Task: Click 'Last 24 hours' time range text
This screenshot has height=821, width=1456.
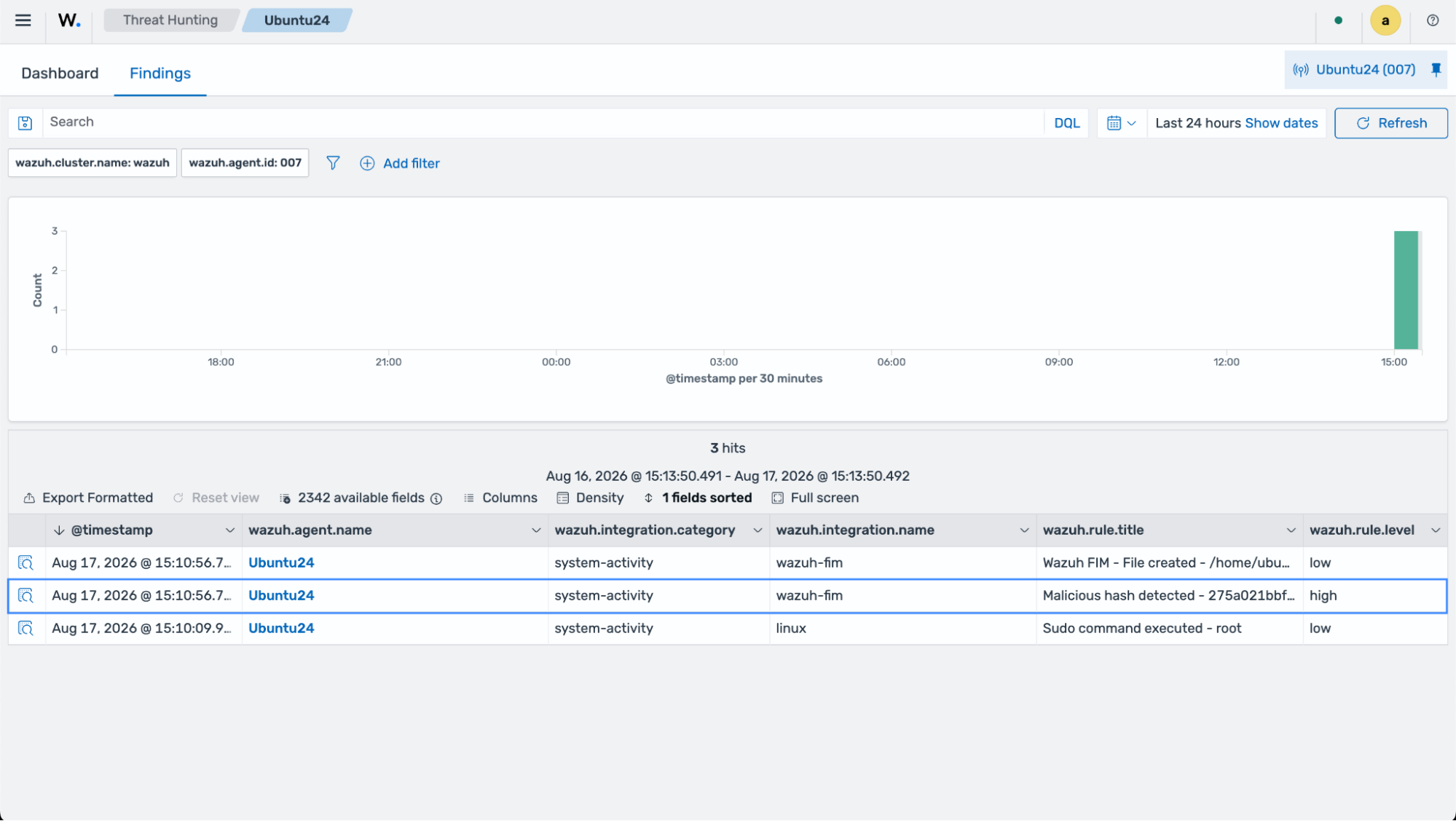Action: point(1197,123)
